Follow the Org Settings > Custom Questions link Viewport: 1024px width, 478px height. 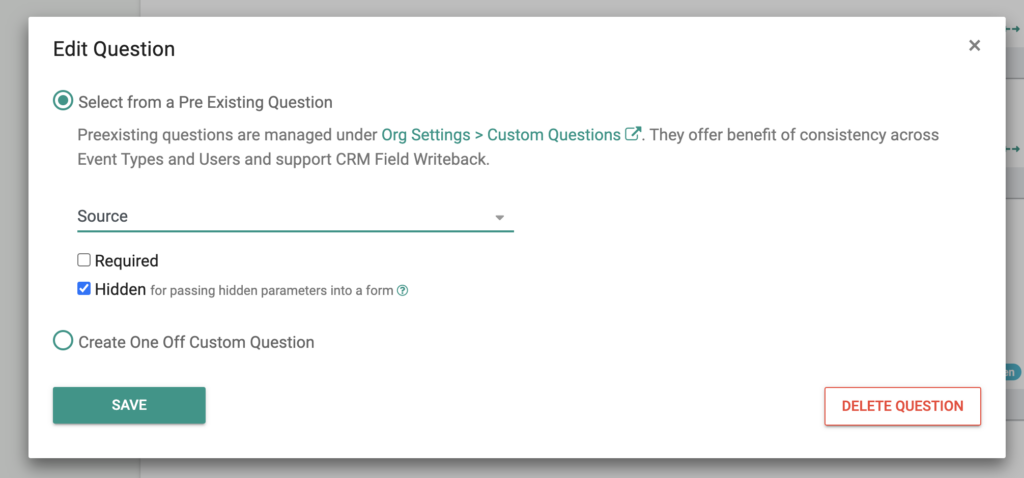[x=501, y=135]
